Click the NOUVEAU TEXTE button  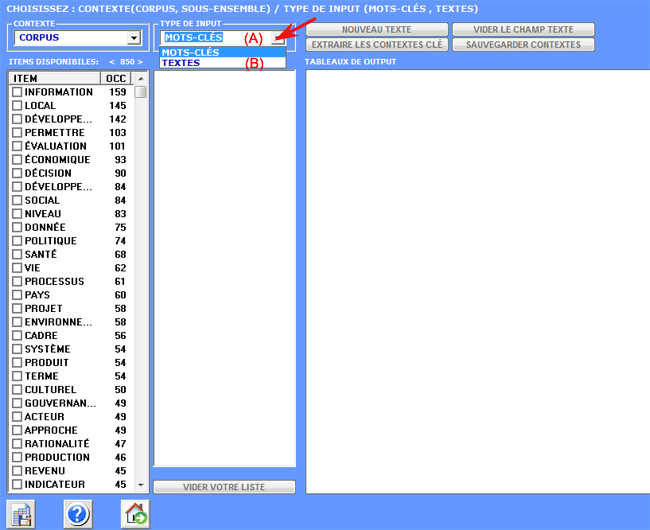pos(377,30)
